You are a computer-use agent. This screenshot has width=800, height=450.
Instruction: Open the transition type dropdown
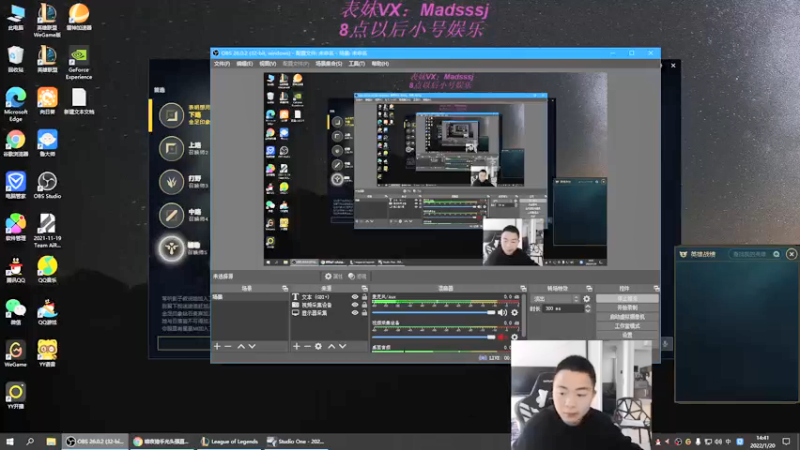point(556,299)
